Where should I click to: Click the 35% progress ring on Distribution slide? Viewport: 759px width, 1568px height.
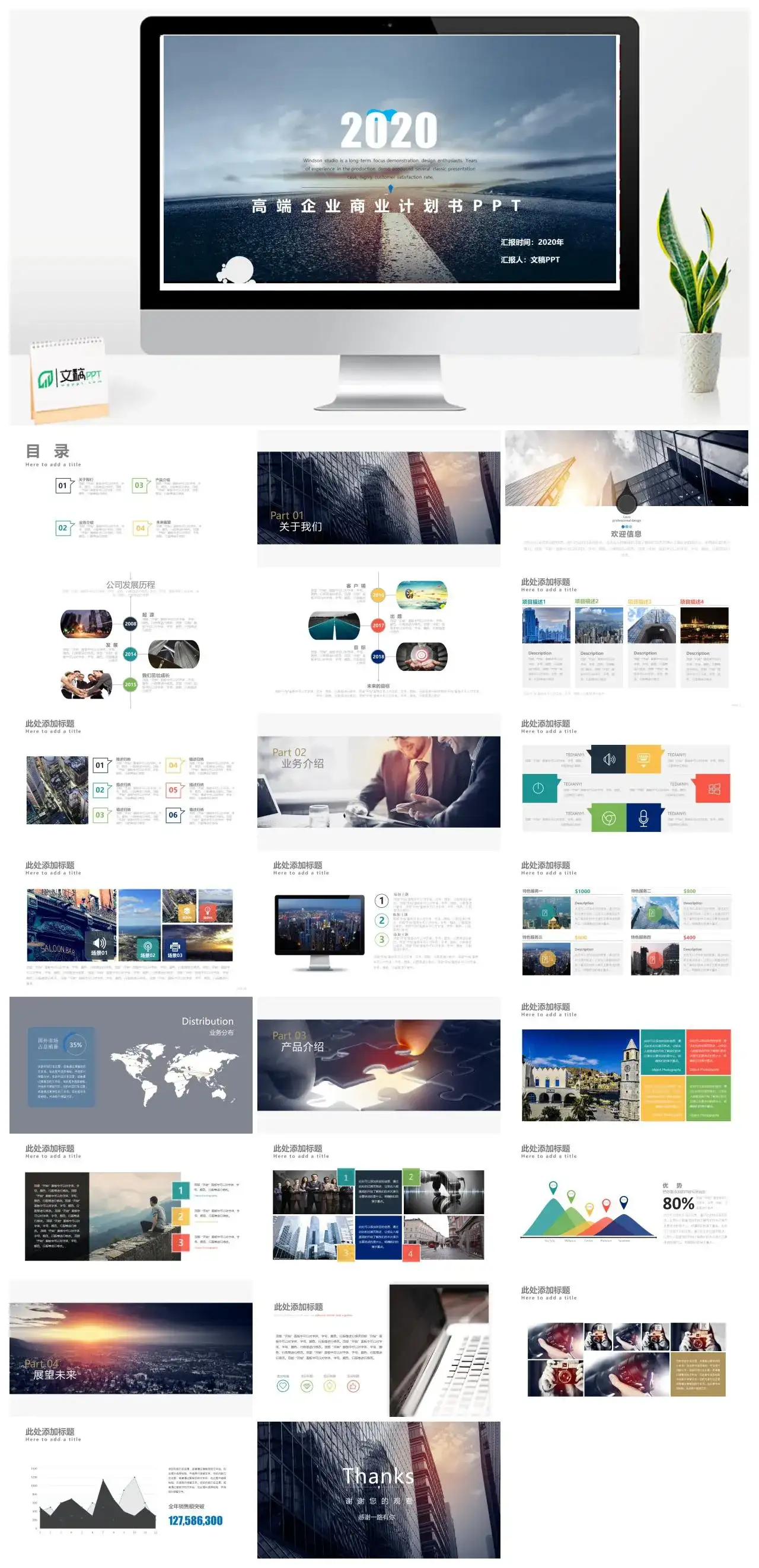[75, 1045]
